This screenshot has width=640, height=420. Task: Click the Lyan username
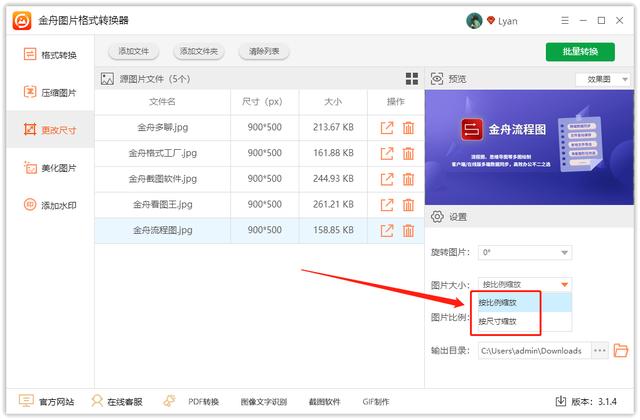pyautogui.click(x=508, y=21)
